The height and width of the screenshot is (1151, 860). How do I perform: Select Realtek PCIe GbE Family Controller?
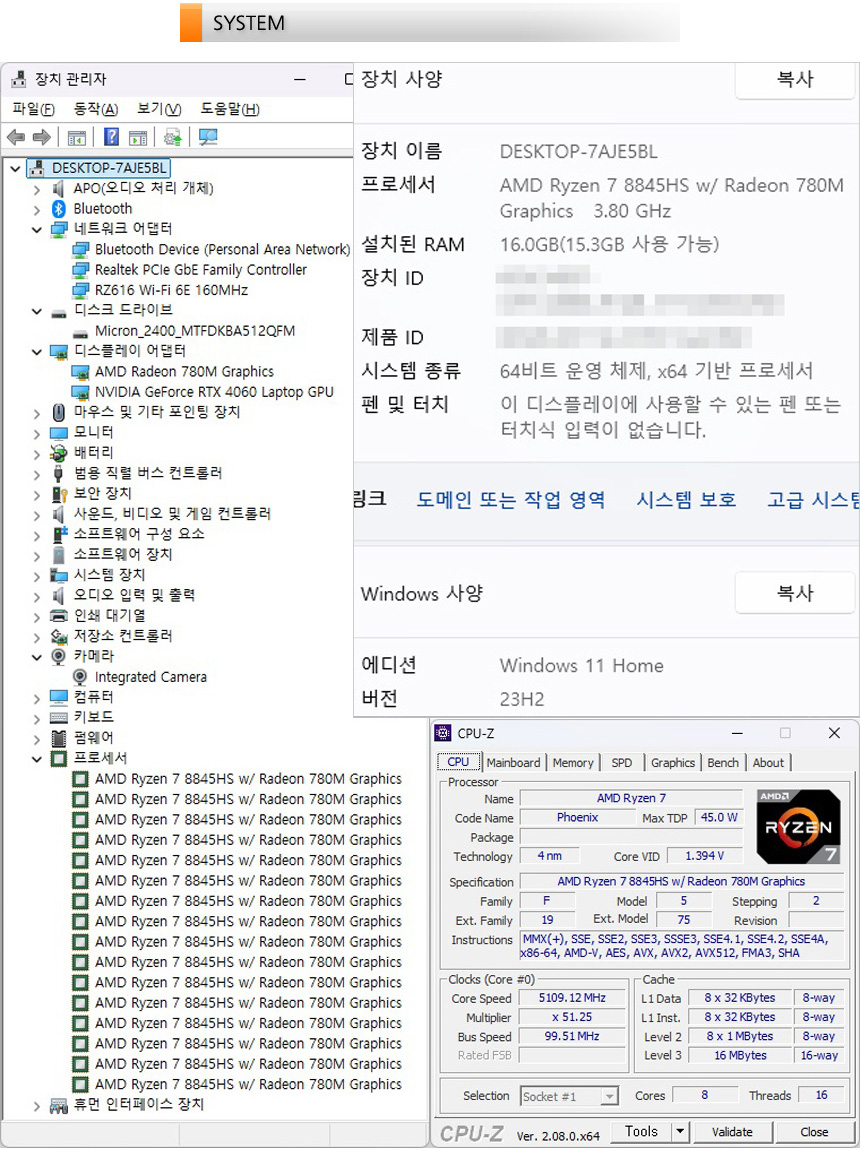coord(201,269)
